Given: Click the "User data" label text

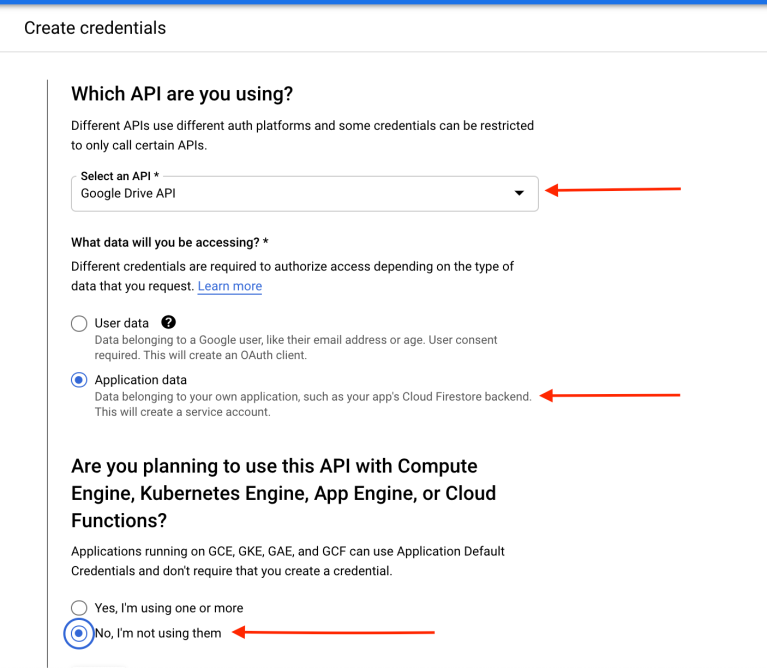Looking at the screenshot, I should pyautogui.click(x=122, y=323).
